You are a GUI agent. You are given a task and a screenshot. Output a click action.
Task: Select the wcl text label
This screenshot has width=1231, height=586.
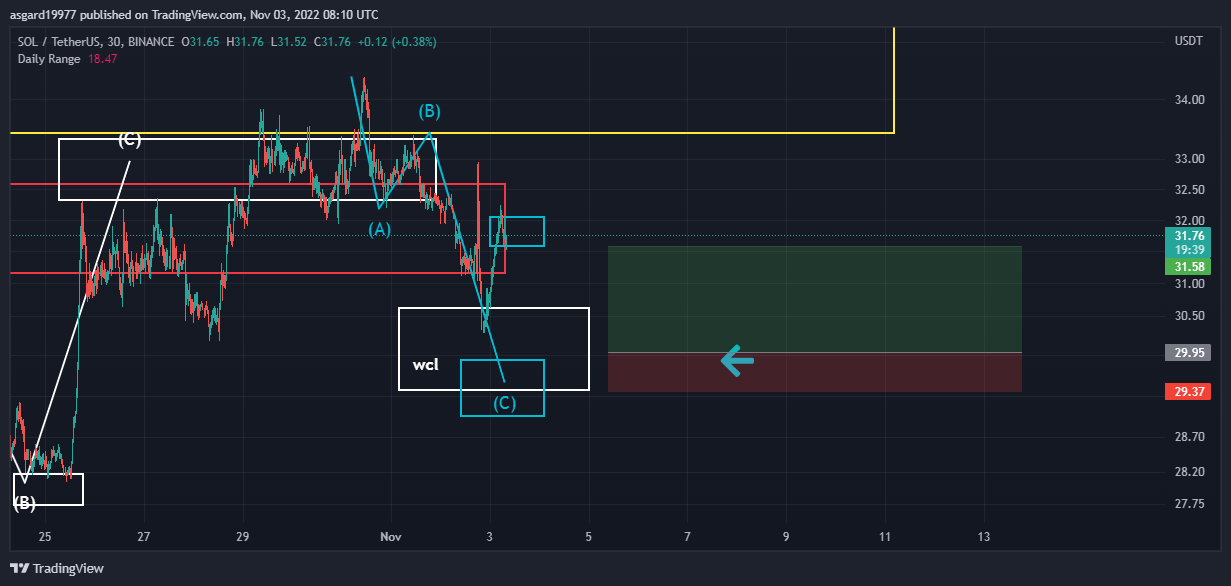426,365
